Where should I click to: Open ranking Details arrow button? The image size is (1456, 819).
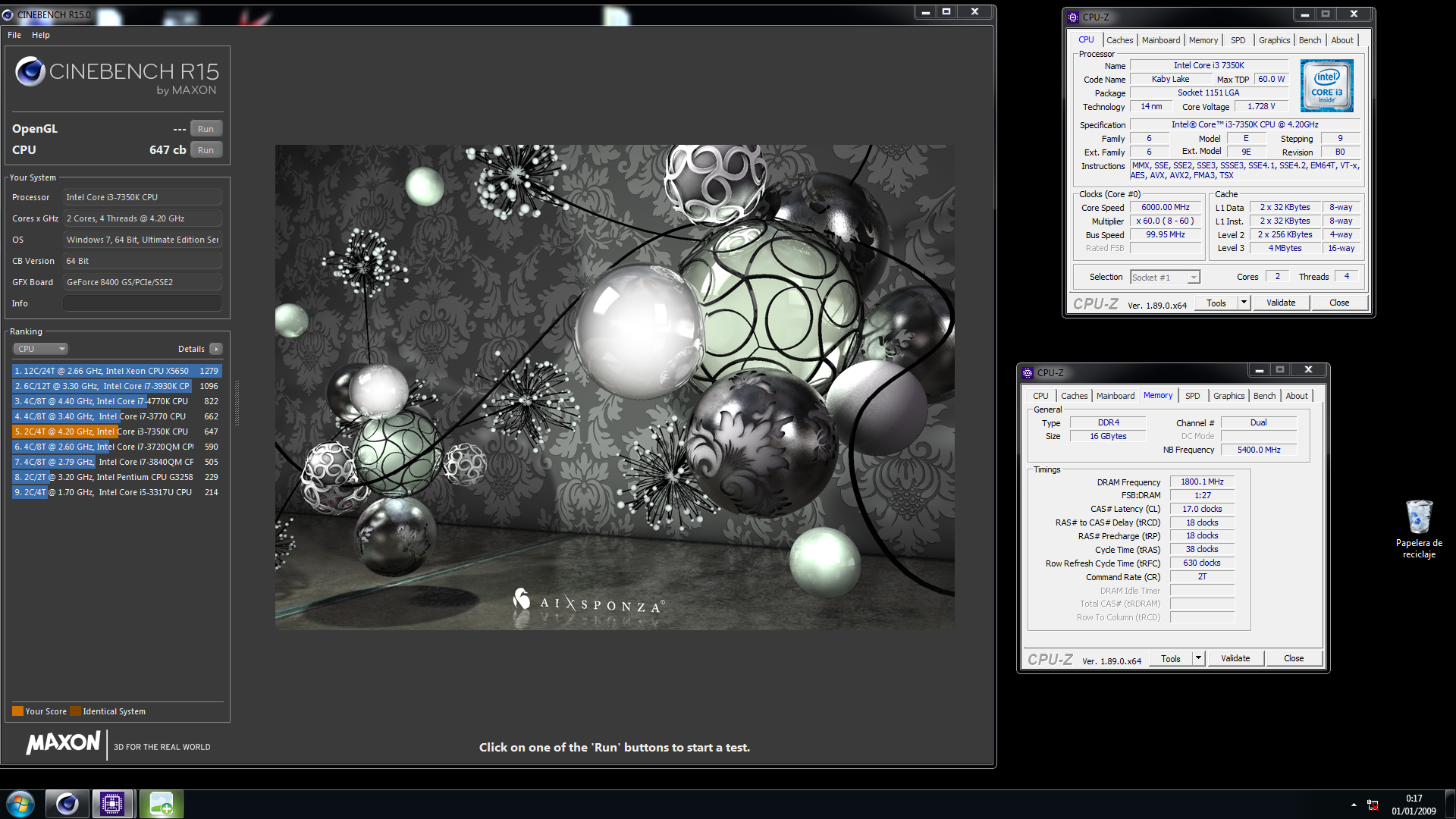[216, 349]
